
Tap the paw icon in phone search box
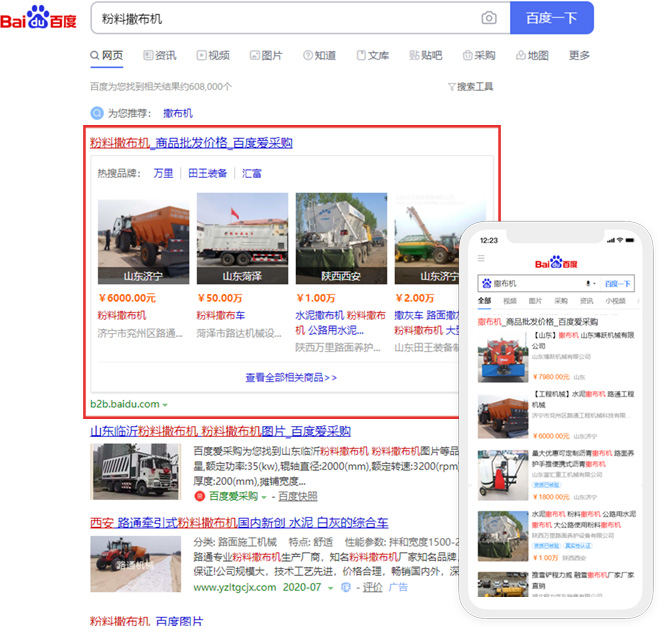click(487, 283)
